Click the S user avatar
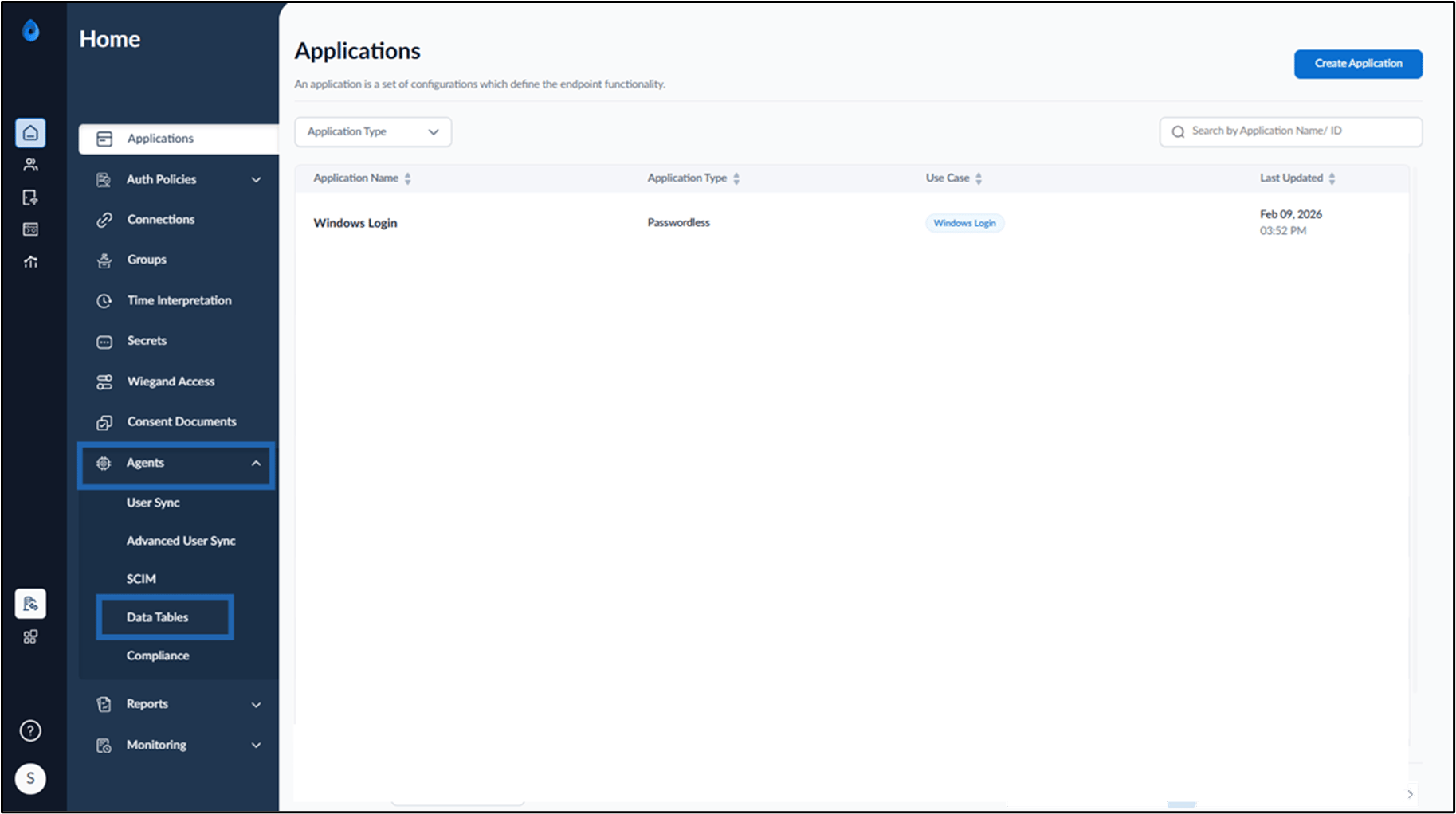The width and height of the screenshot is (1456, 814). pyautogui.click(x=30, y=778)
